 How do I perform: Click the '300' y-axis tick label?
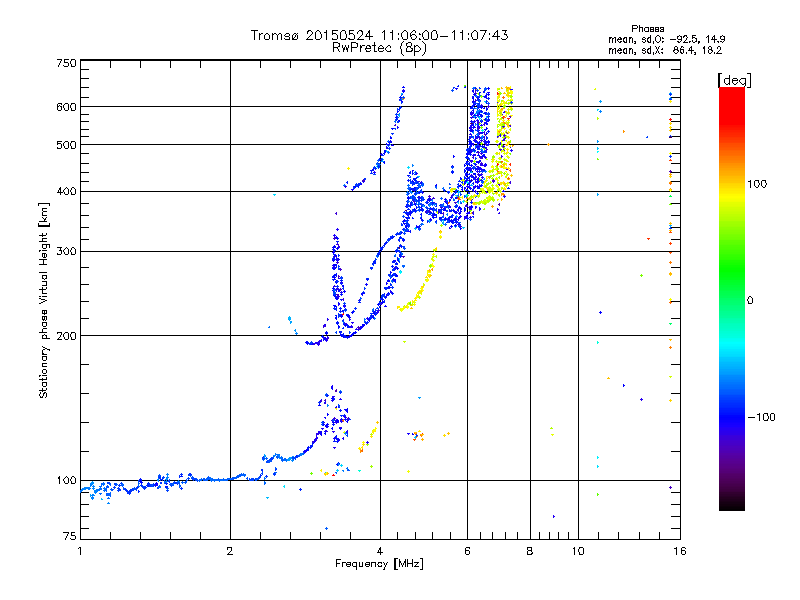point(67,252)
